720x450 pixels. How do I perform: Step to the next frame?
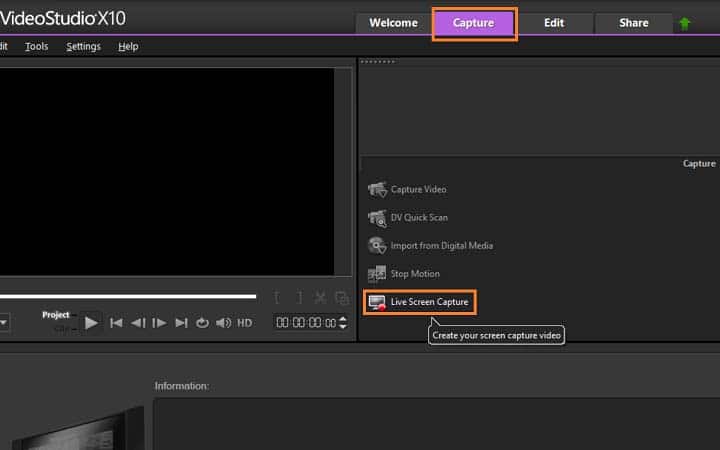click(159, 323)
